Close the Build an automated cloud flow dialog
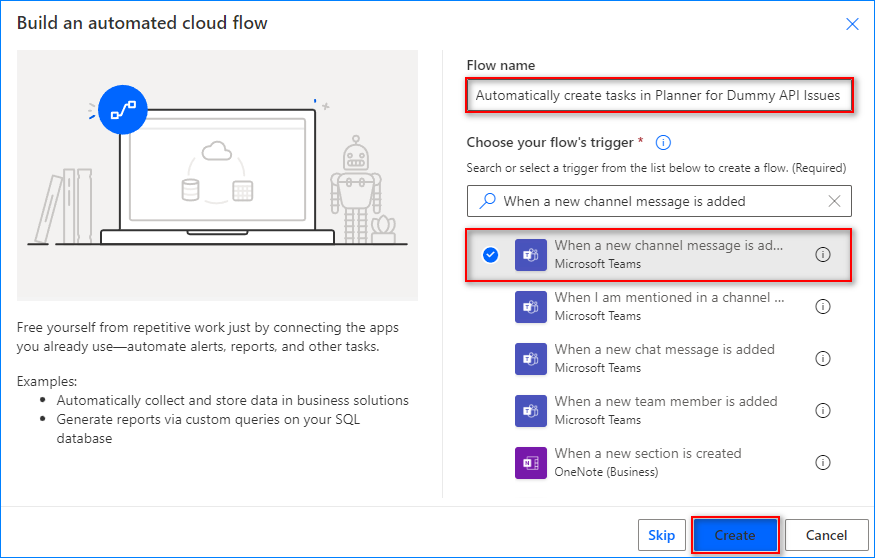The height and width of the screenshot is (558, 875). coord(853,24)
